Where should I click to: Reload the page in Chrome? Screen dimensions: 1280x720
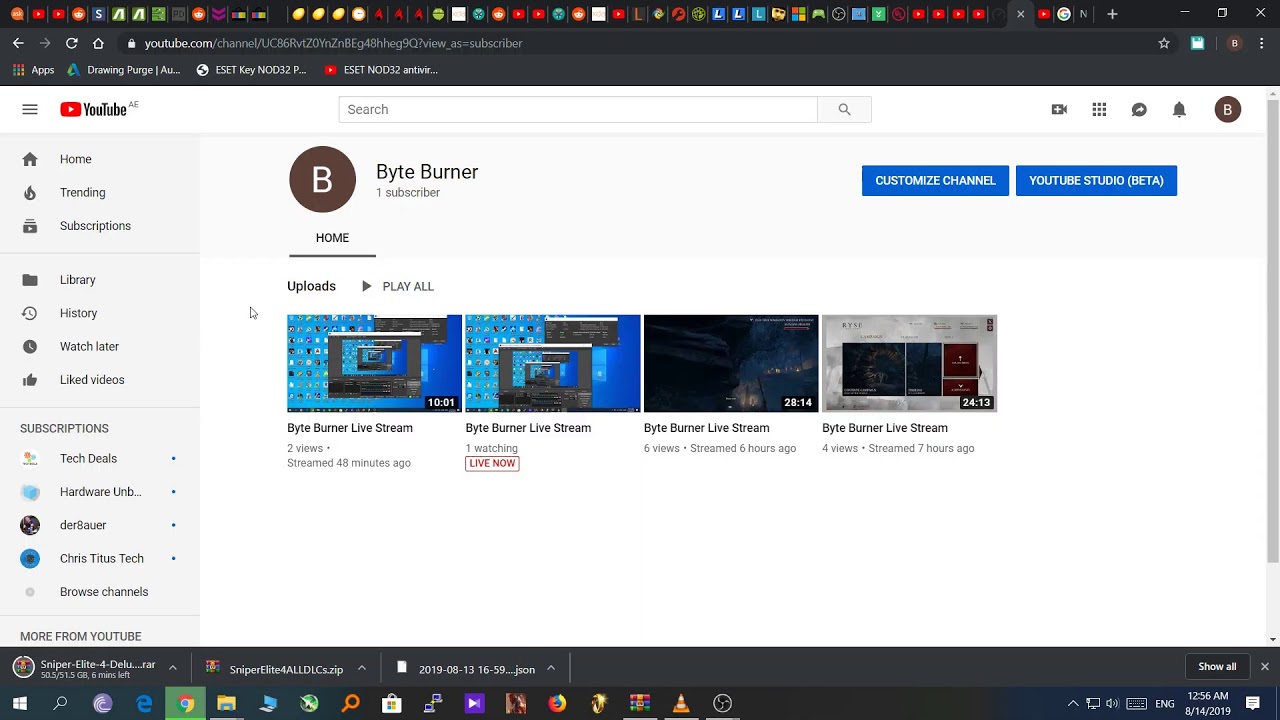[x=71, y=43]
